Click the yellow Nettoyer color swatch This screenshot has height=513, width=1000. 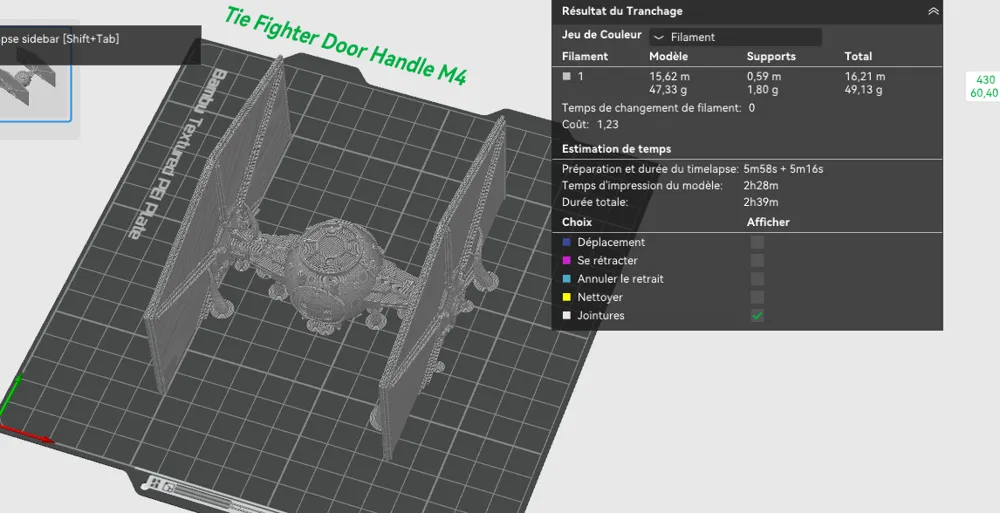(566, 297)
